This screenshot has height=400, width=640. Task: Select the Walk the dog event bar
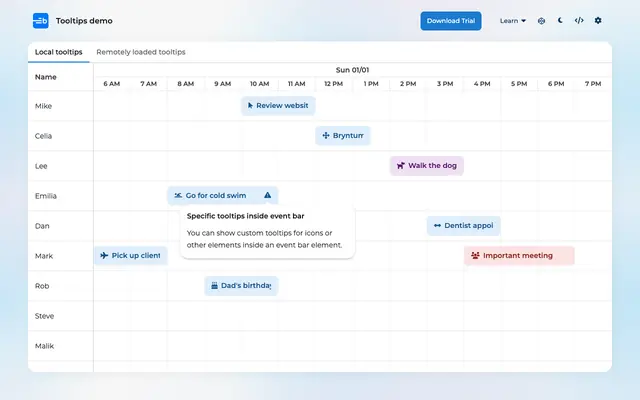[427, 166]
